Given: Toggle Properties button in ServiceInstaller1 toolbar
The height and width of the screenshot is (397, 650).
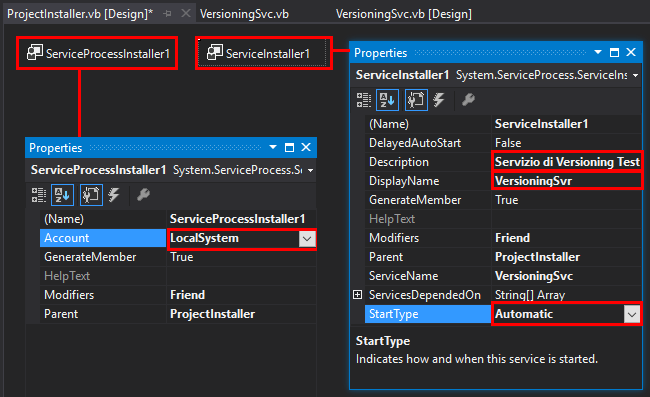Looking at the screenshot, I should [416, 100].
